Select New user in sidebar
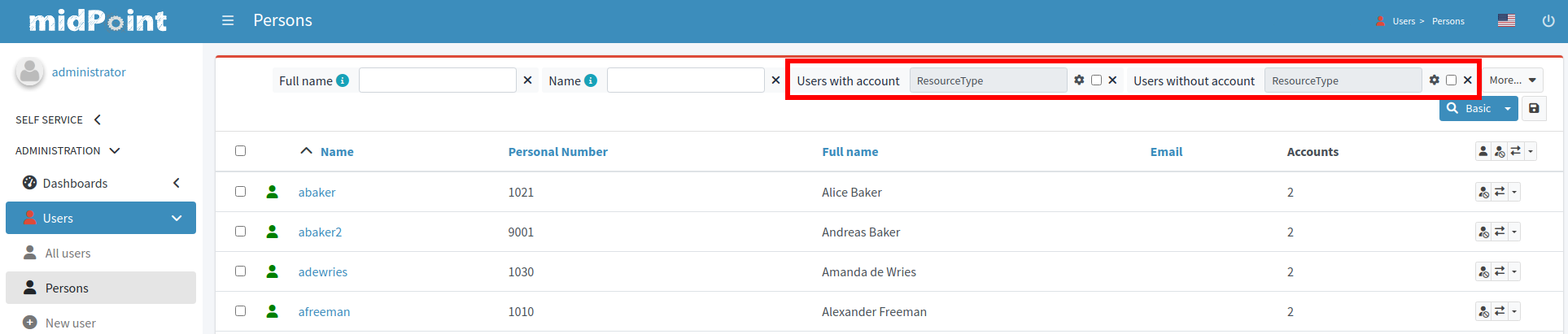This screenshot has width=1568, height=334. [70, 323]
